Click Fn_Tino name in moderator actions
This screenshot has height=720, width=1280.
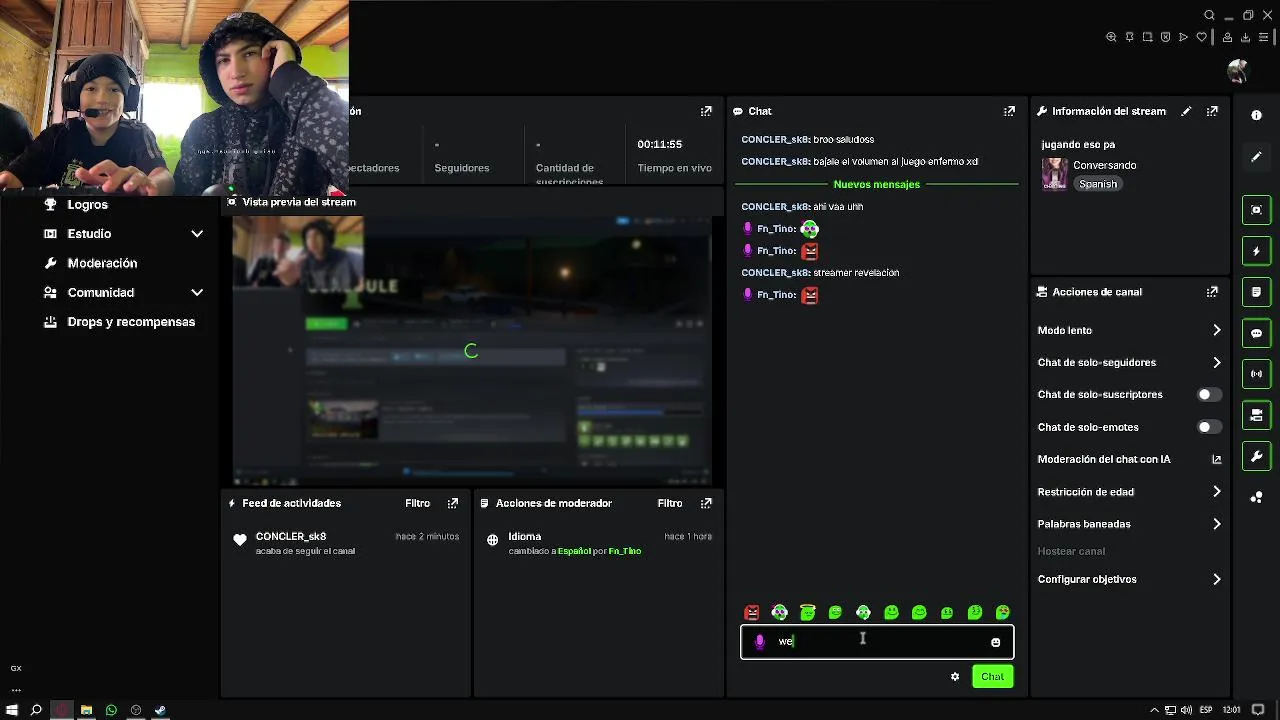coord(625,551)
